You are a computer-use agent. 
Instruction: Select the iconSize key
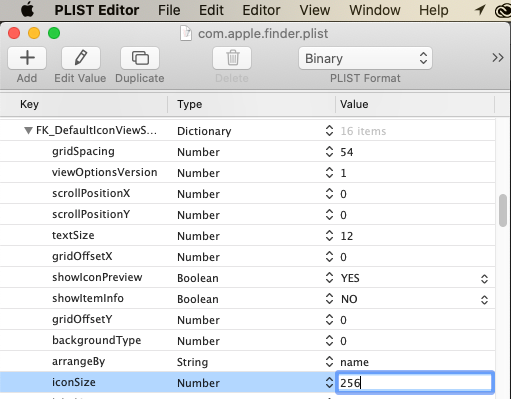click(x=74, y=382)
